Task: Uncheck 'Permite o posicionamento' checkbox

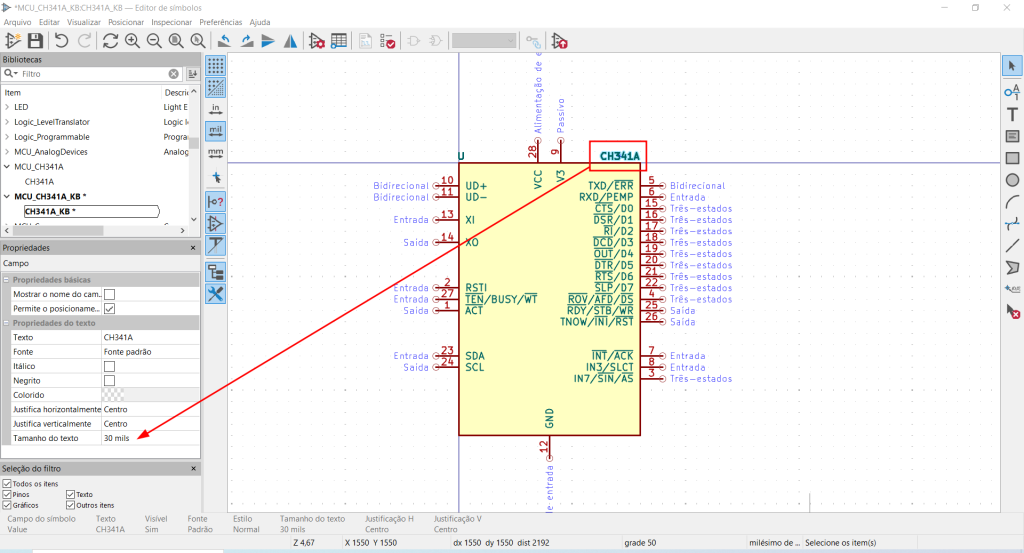Action: click(110, 309)
